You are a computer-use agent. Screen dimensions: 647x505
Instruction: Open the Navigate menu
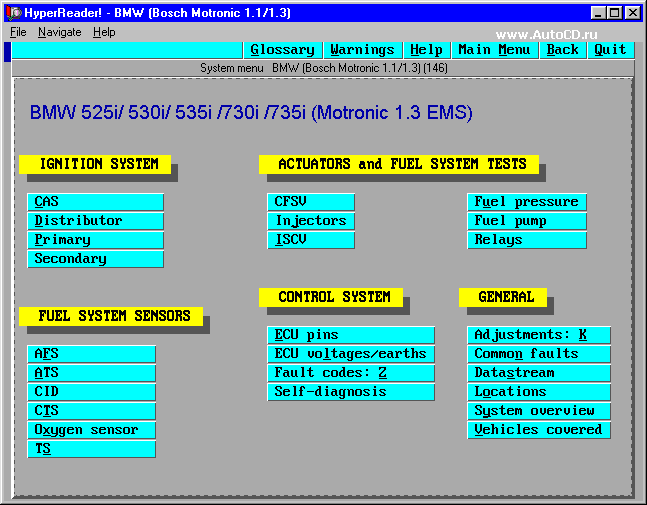coord(59,32)
